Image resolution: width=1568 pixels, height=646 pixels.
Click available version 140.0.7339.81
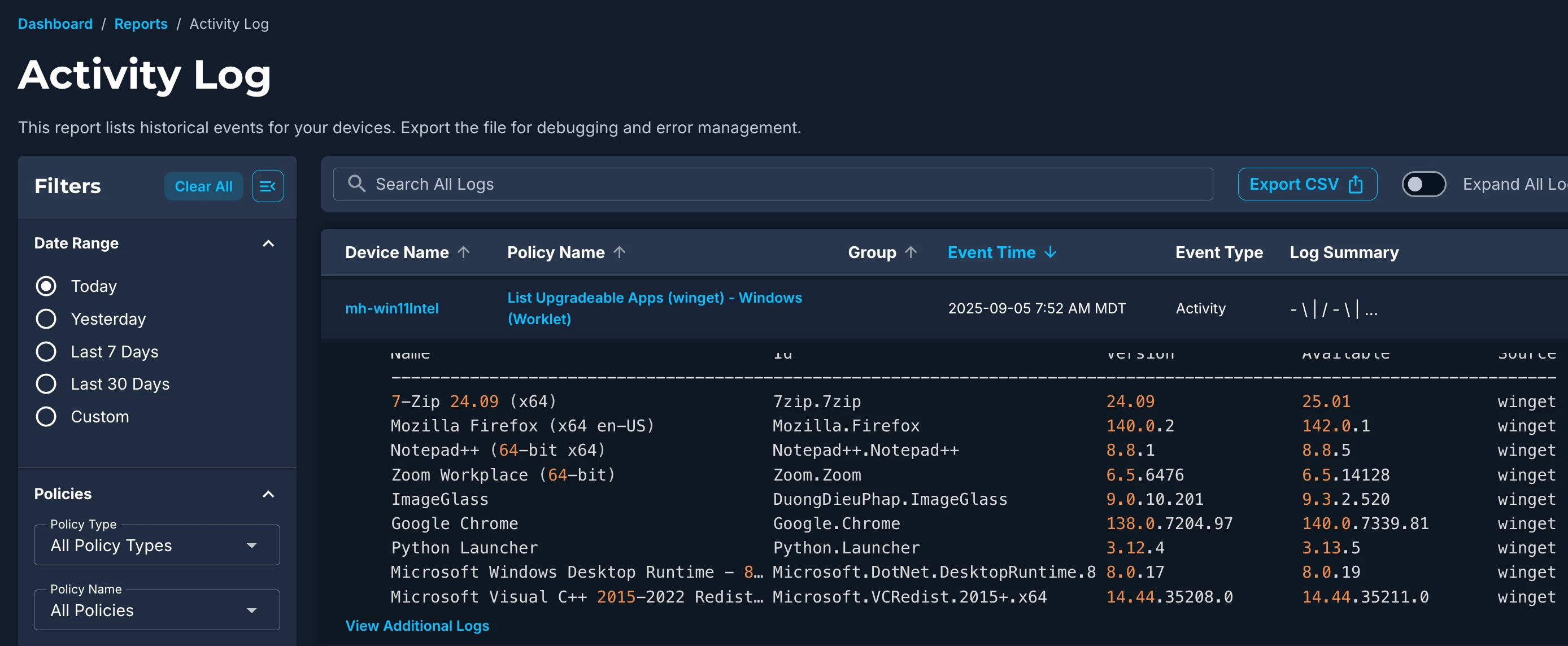point(1365,523)
